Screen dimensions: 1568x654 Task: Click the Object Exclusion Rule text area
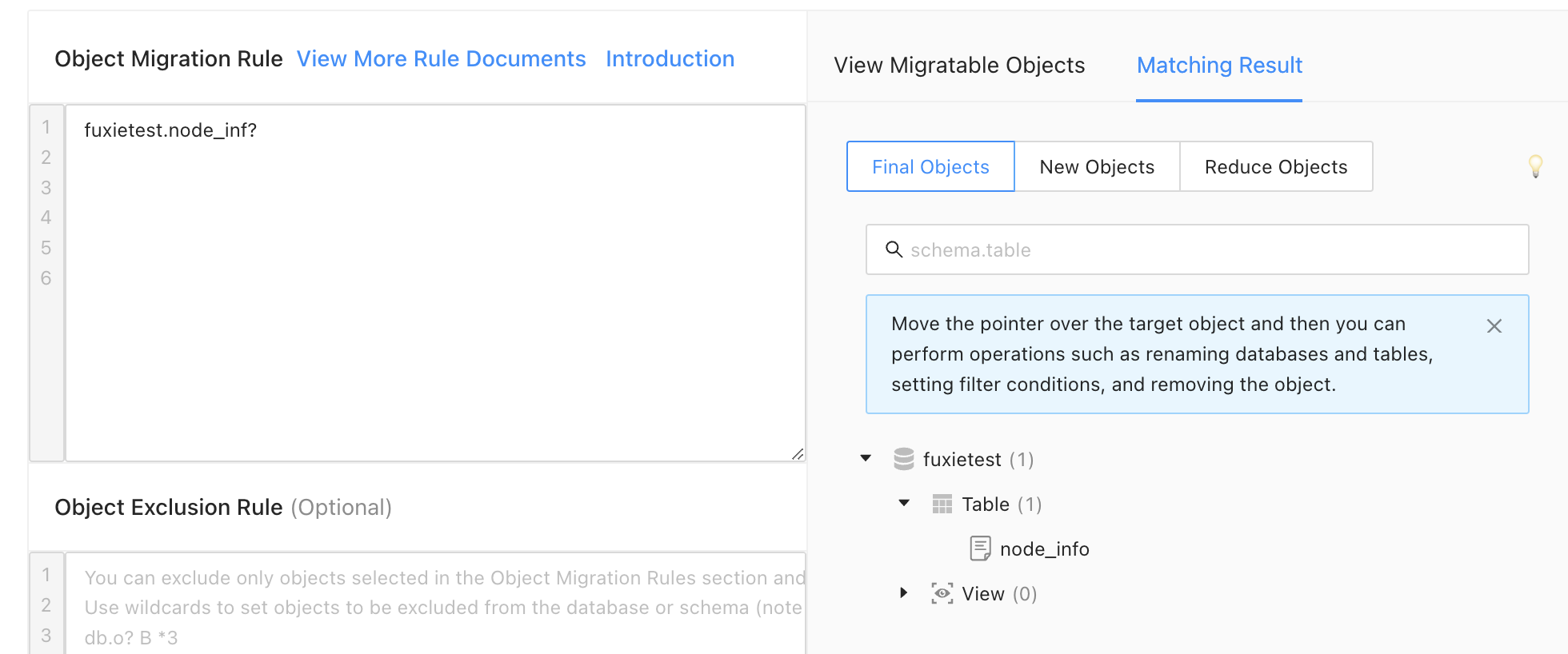click(435, 604)
